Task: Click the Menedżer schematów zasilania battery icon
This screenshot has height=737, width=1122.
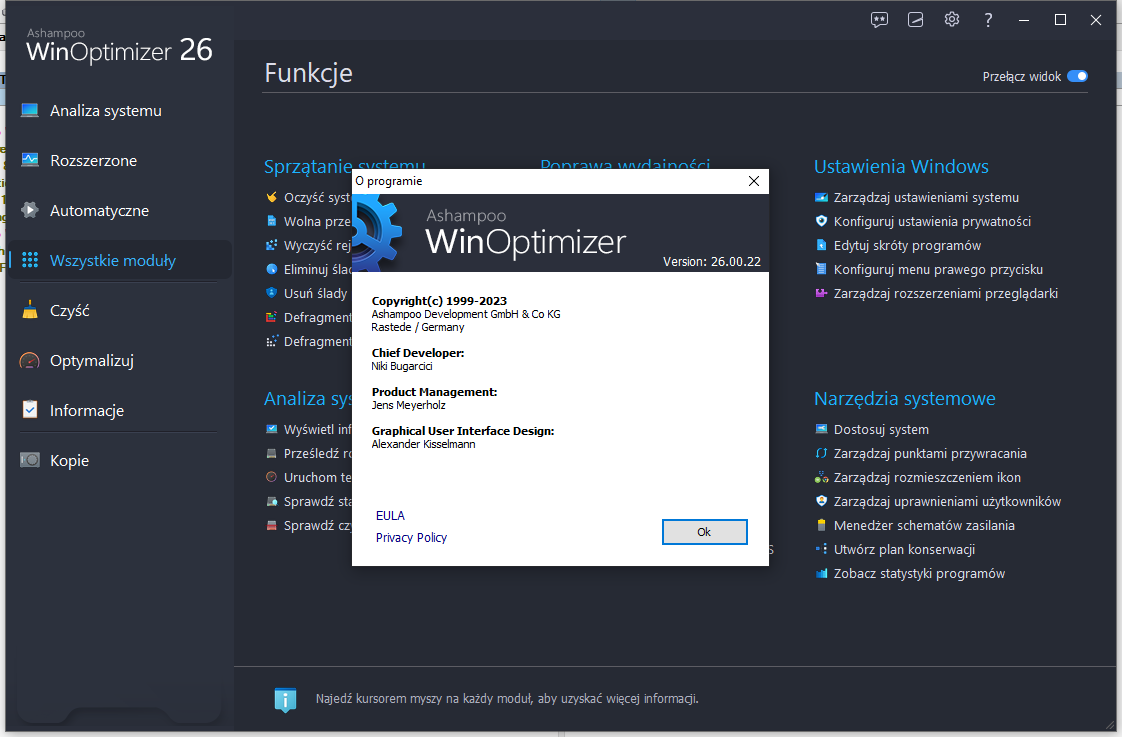Action: point(821,525)
